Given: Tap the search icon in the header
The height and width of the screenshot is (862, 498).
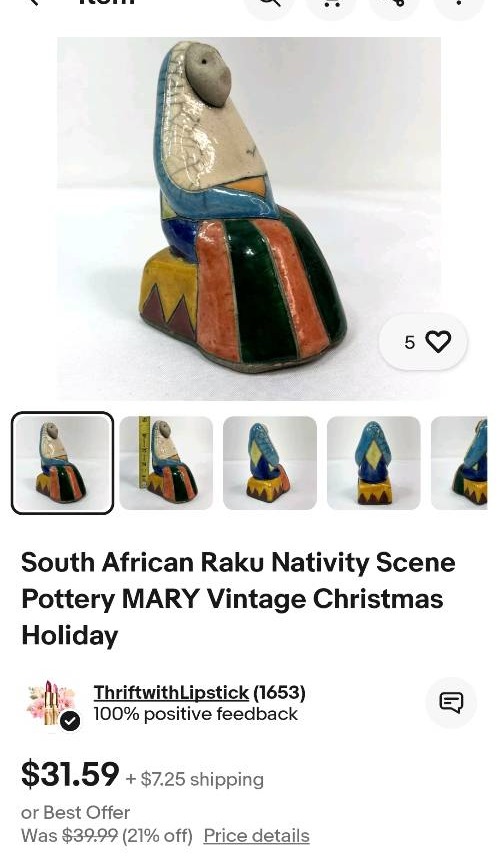Looking at the screenshot, I should [x=269, y=4].
